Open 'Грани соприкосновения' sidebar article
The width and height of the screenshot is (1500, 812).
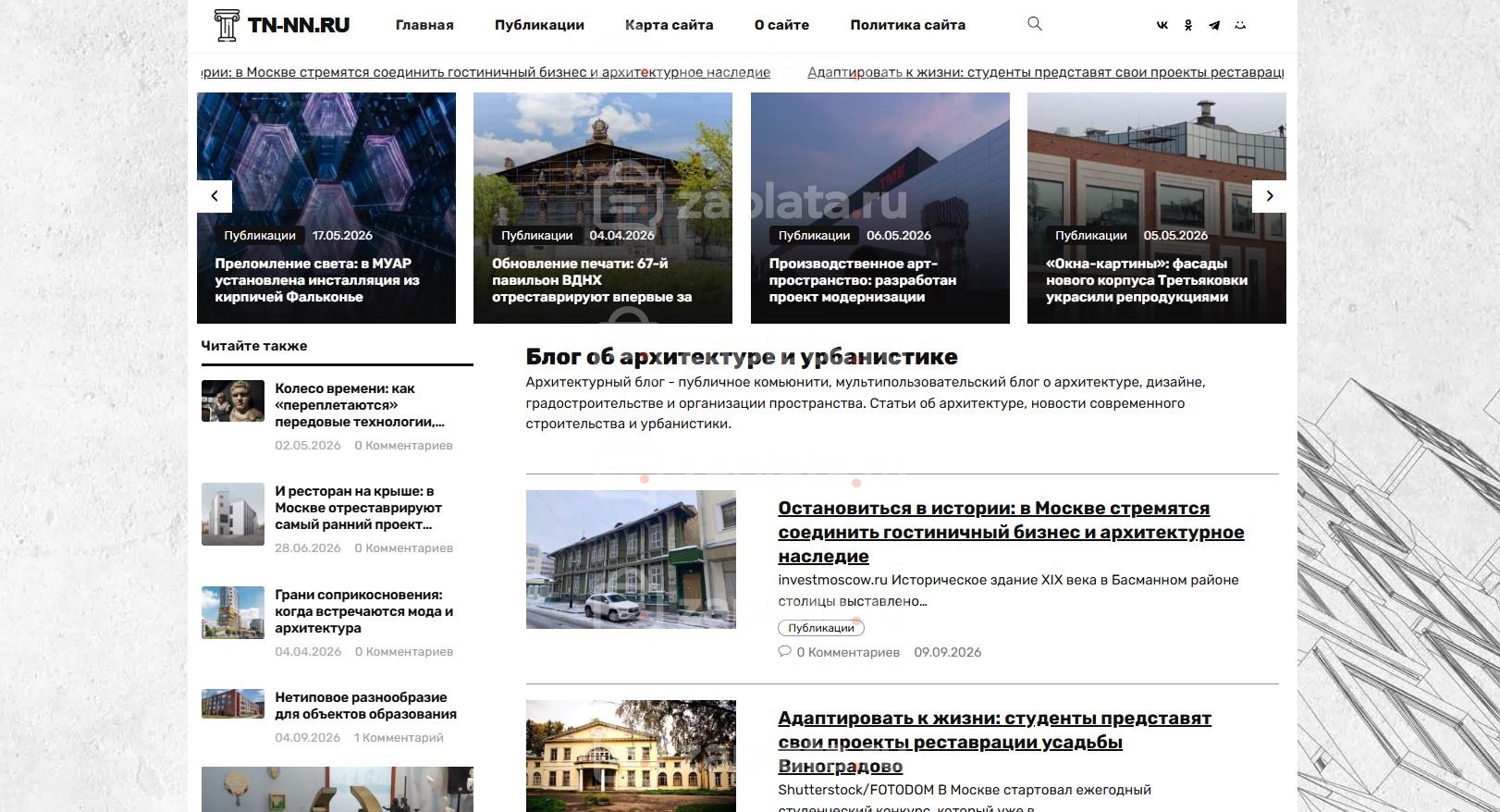[363, 611]
